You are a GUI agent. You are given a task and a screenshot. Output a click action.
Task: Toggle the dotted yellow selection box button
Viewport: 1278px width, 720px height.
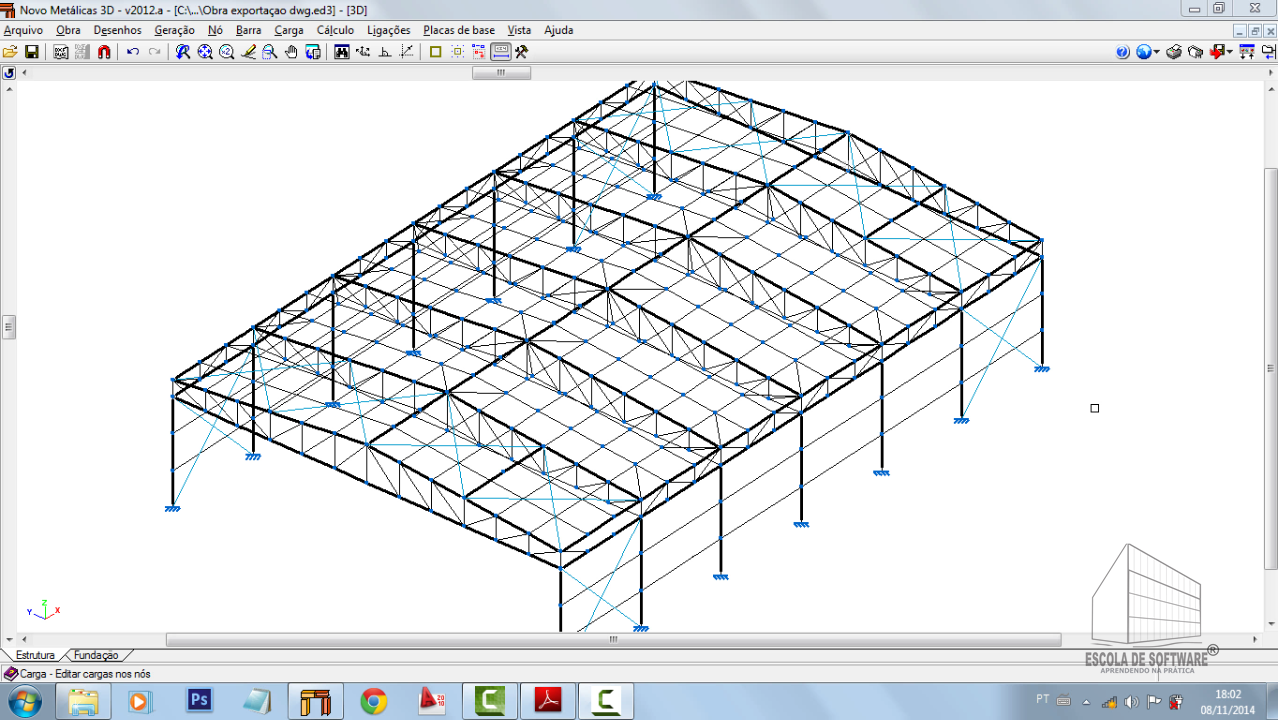(x=457, y=52)
